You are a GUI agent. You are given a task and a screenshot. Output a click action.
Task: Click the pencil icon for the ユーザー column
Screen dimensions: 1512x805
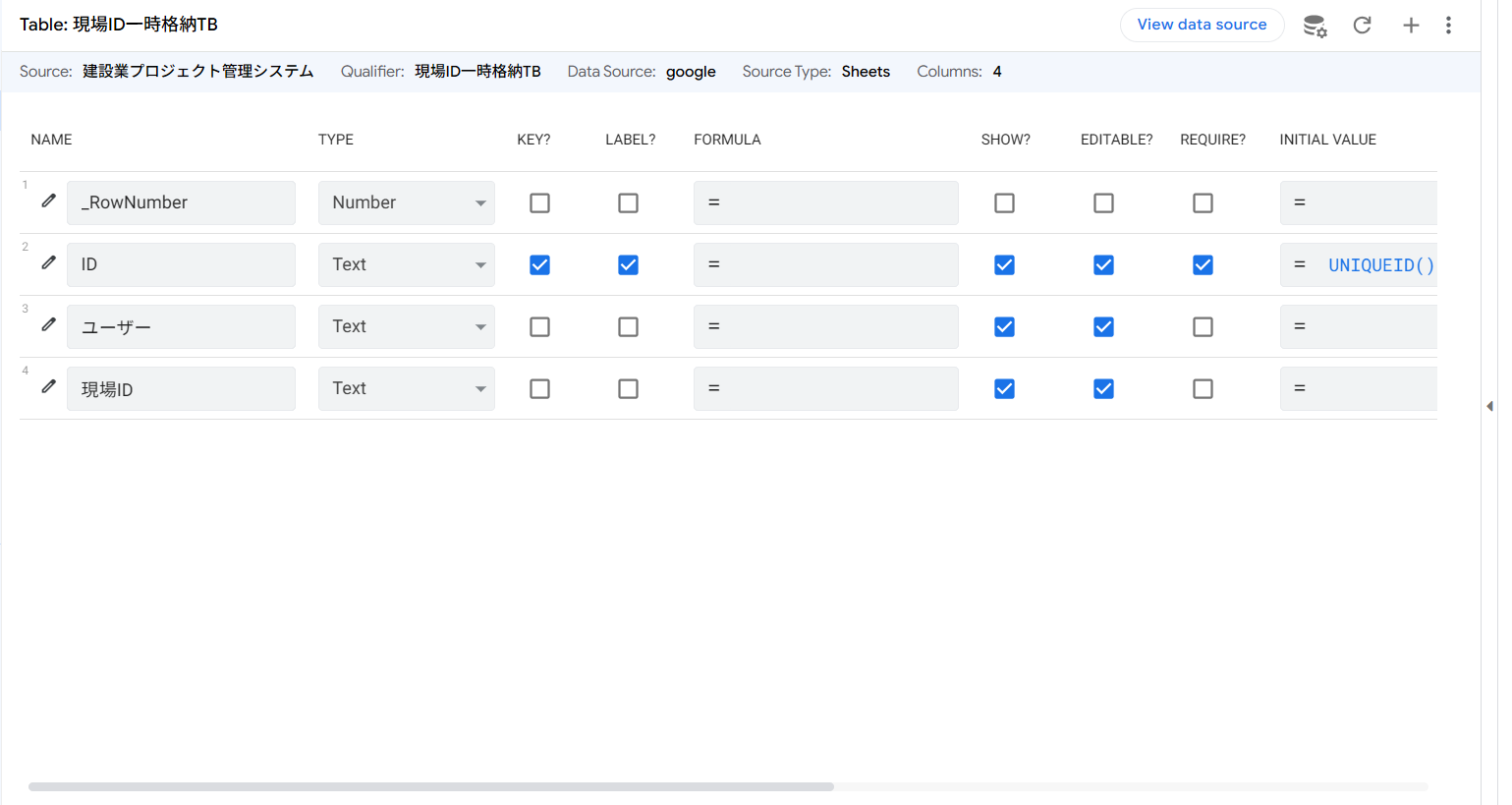click(x=48, y=325)
